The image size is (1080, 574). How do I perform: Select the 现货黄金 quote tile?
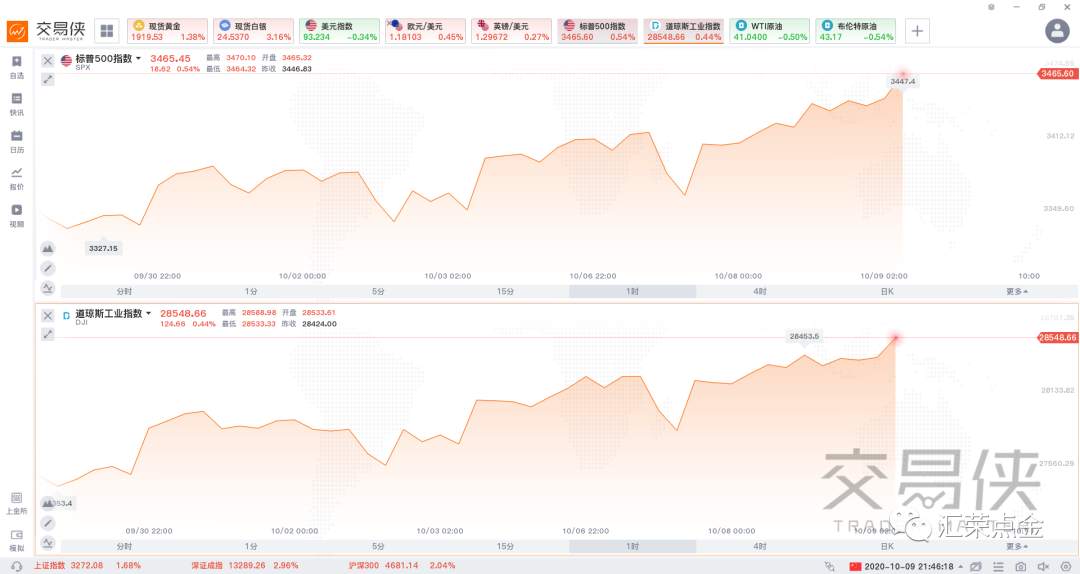(x=167, y=31)
